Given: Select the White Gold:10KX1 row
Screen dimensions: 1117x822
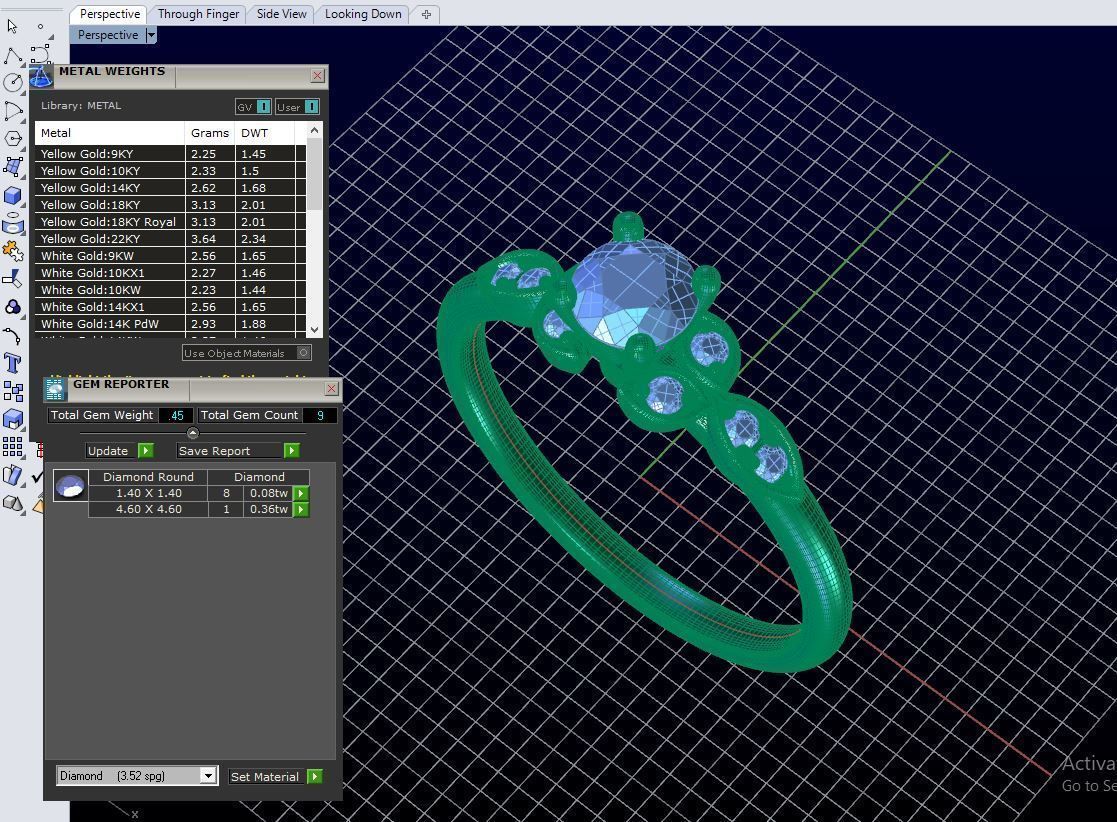Looking at the screenshot, I should pos(170,274).
